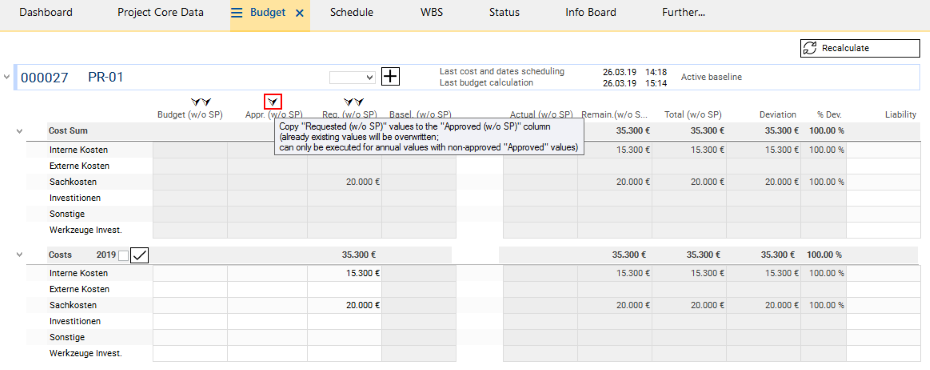Click the checkmark approve icon beside 2019
Image resolution: width=930 pixels, height=370 pixels.
click(x=140, y=255)
